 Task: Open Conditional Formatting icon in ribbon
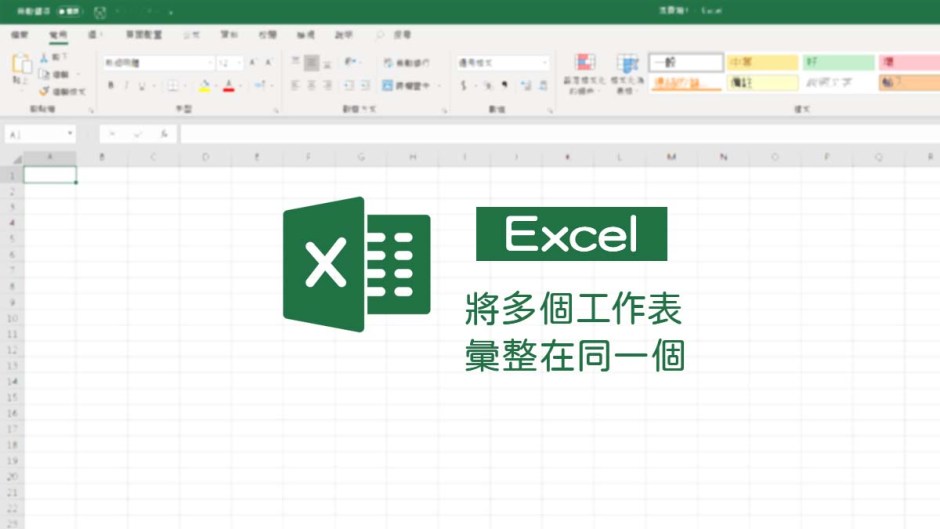(x=585, y=67)
